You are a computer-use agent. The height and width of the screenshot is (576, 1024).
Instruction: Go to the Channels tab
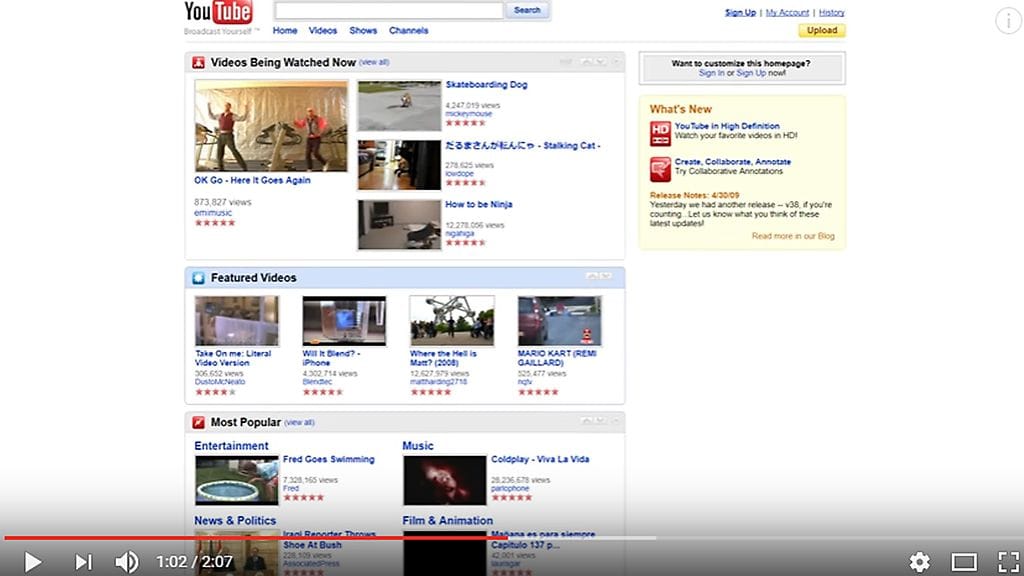coord(408,31)
